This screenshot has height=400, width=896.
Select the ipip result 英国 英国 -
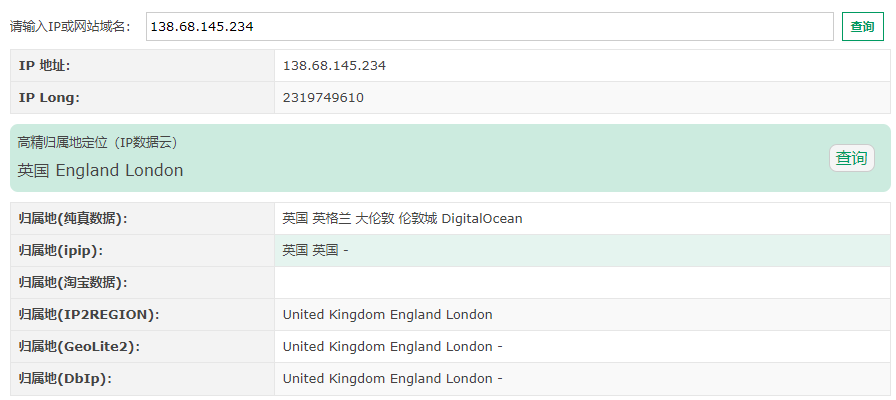[x=315, y=250]
